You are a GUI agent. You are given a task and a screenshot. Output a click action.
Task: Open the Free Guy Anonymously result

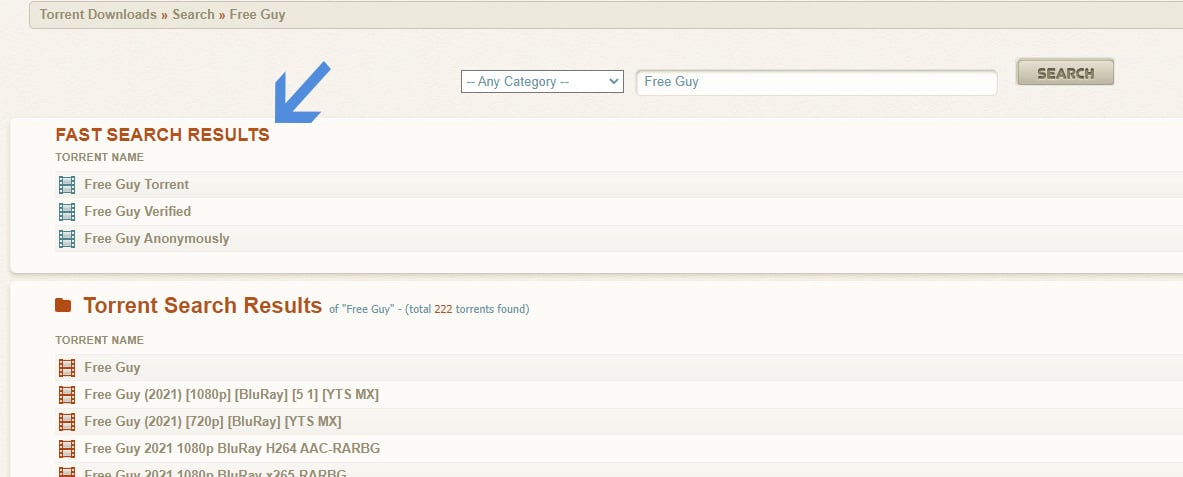pos(157,238)
